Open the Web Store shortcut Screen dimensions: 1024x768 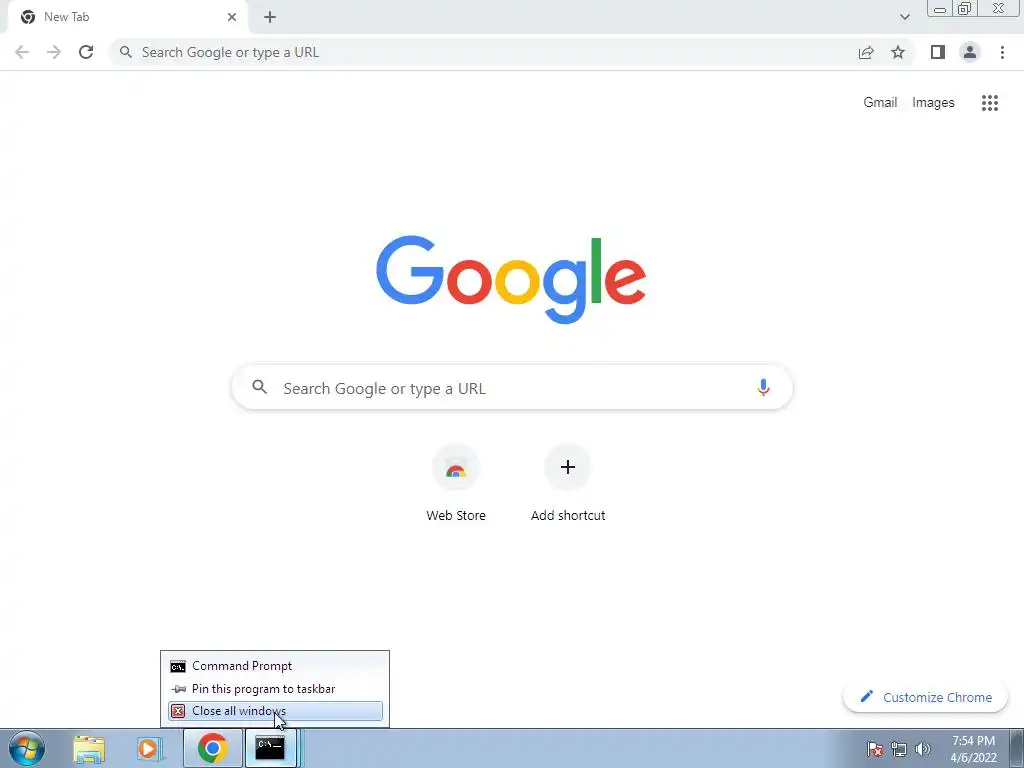(x=456, y=483)
